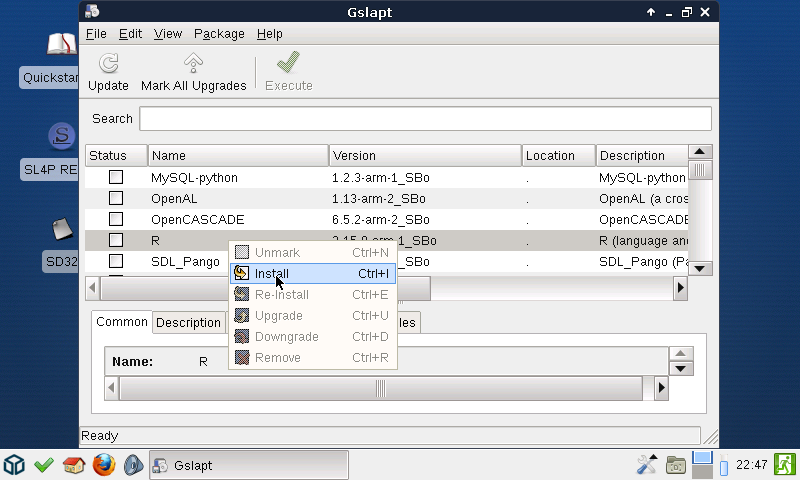Click the Mark All Upgrades toolbar icon
The height and width of the screenshot is (480, 800).
coord(193,64)
